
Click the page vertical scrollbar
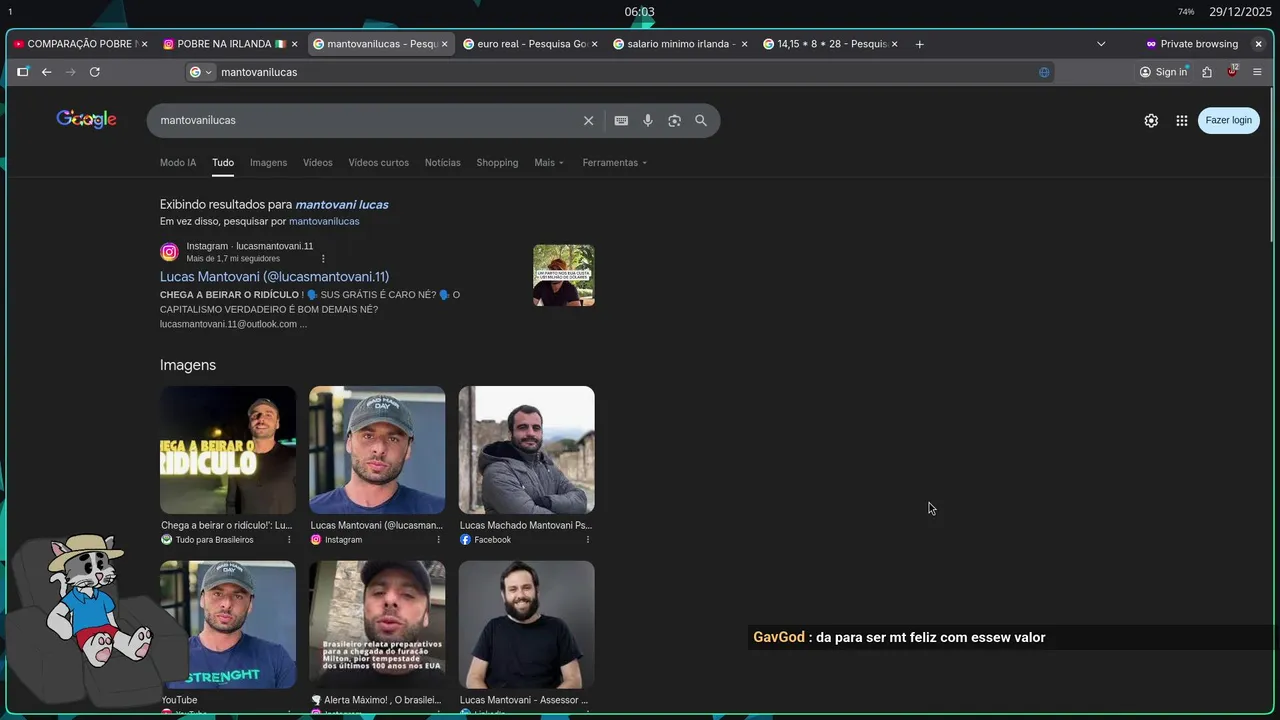pos(1272,165)
